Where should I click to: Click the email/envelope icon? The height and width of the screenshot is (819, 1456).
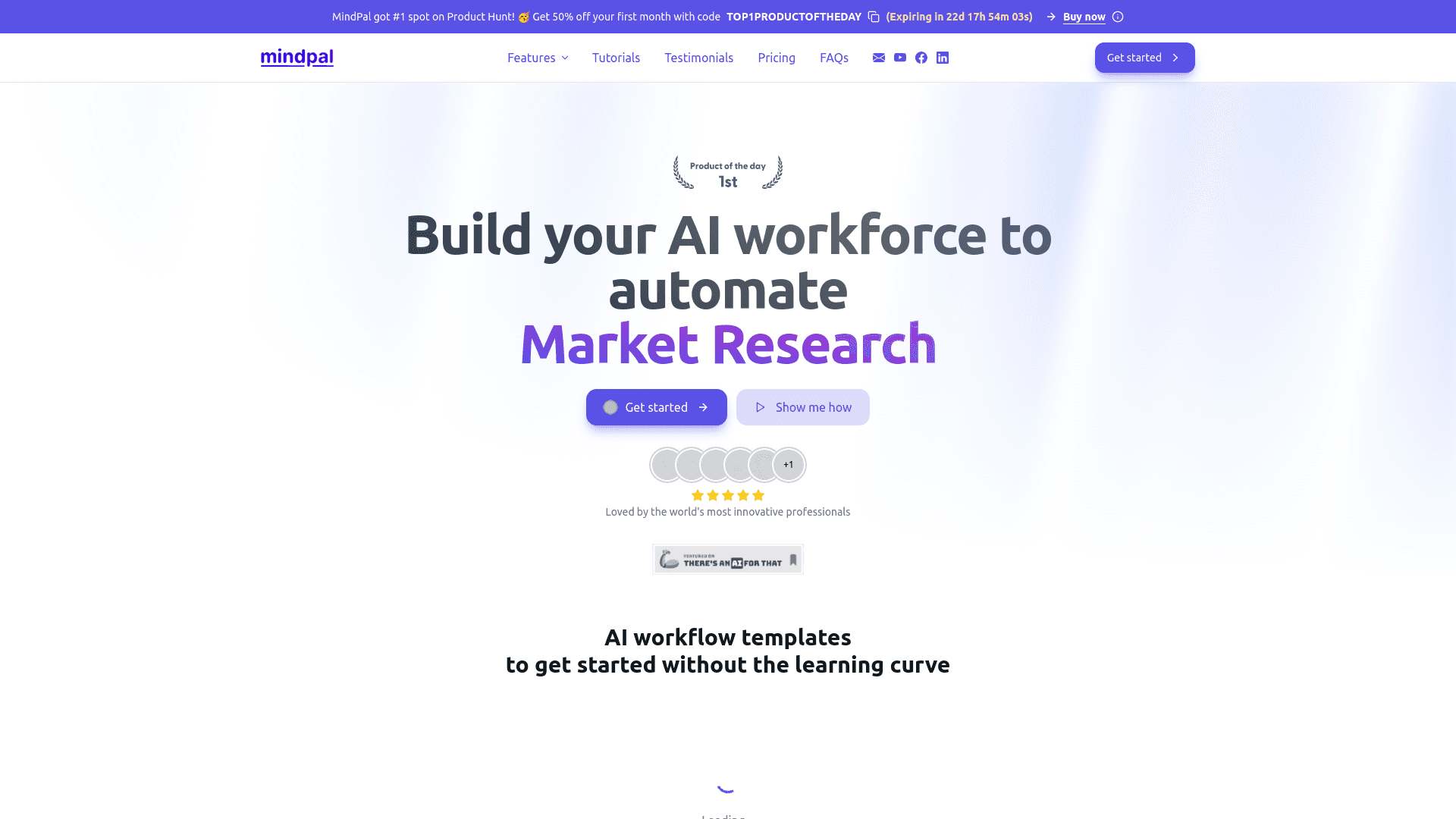coord(879,57)
